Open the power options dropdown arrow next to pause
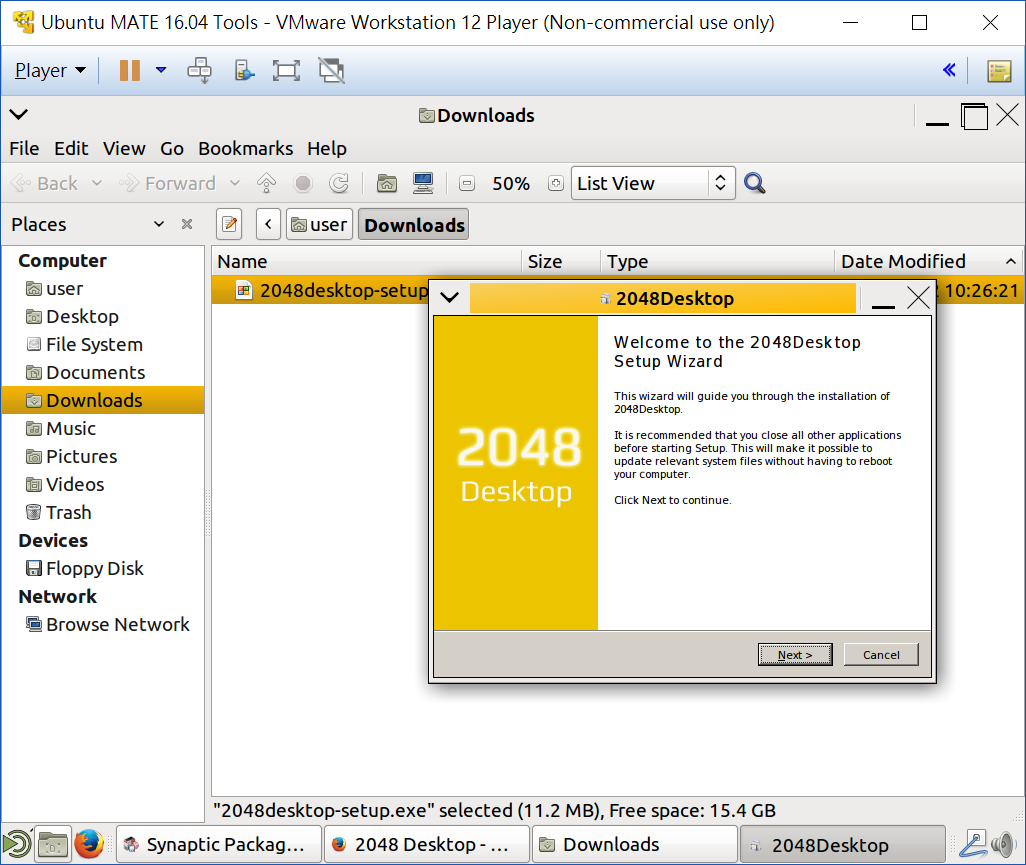 click(x=161, y=70)
